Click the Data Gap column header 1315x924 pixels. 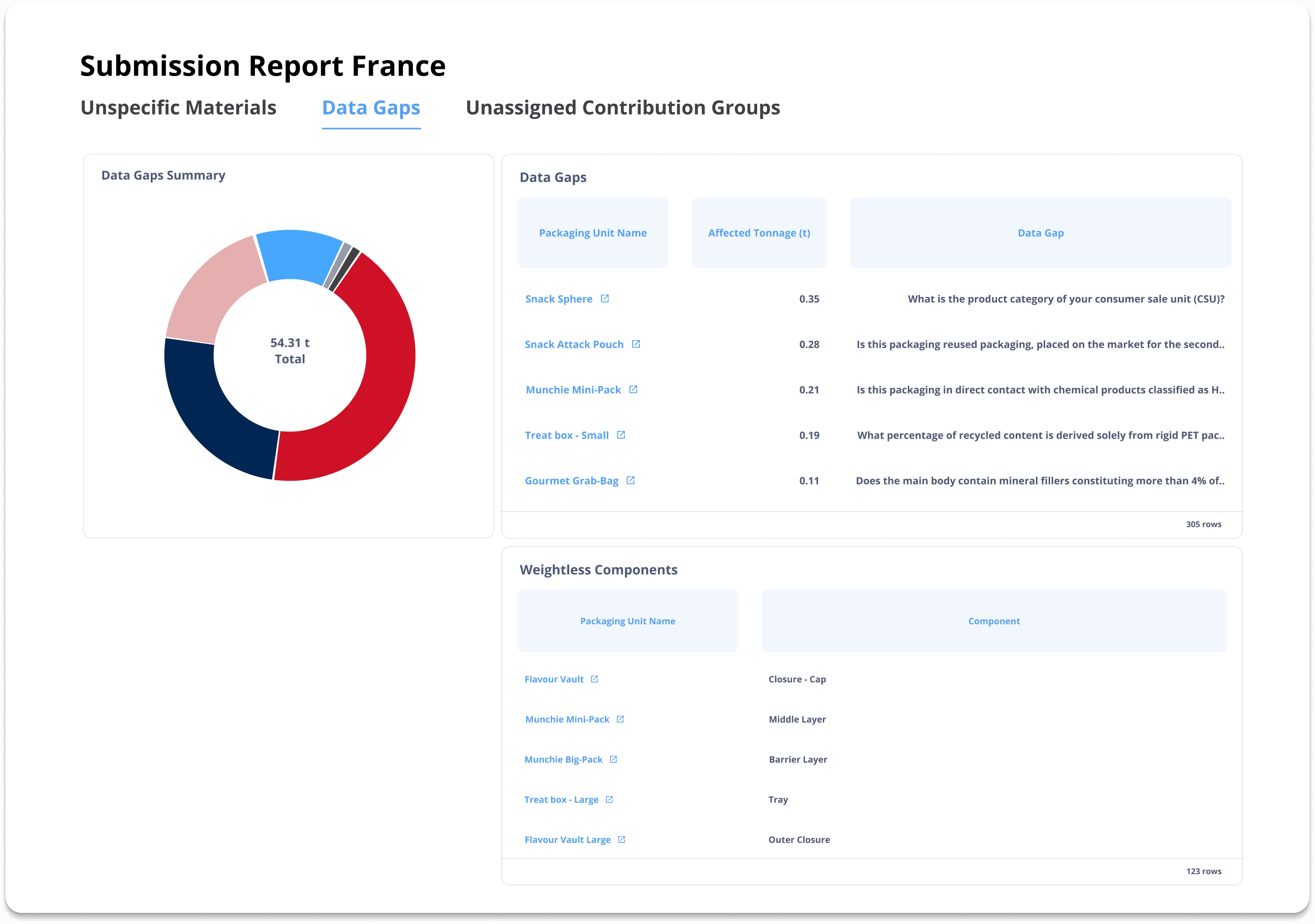(1040, 233)
